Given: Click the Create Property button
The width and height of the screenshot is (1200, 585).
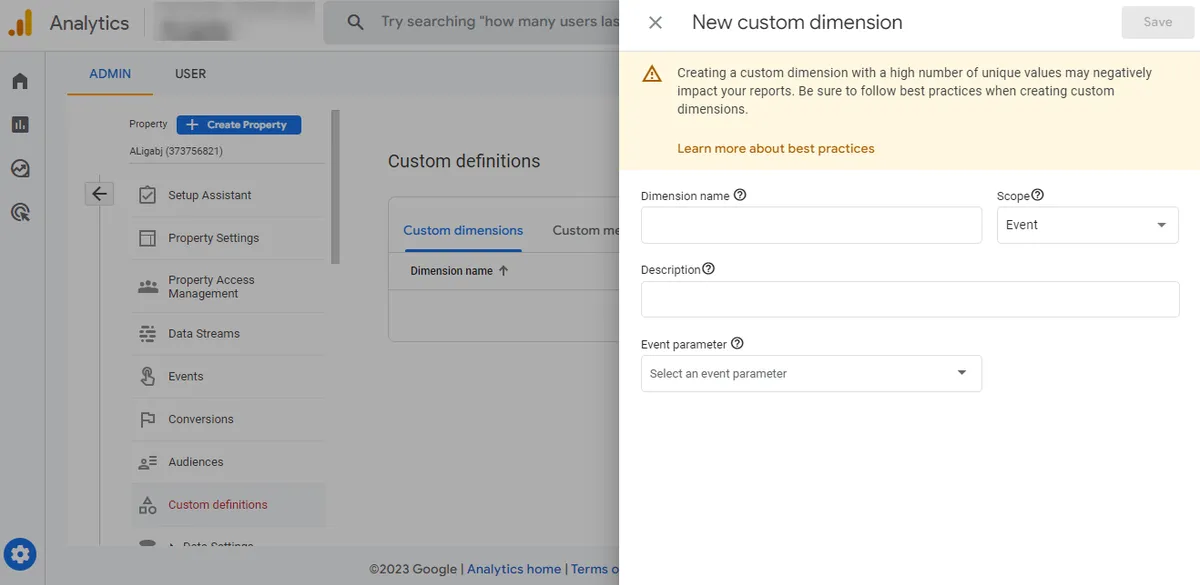Looking at the screenshot, I should [238, 125].
